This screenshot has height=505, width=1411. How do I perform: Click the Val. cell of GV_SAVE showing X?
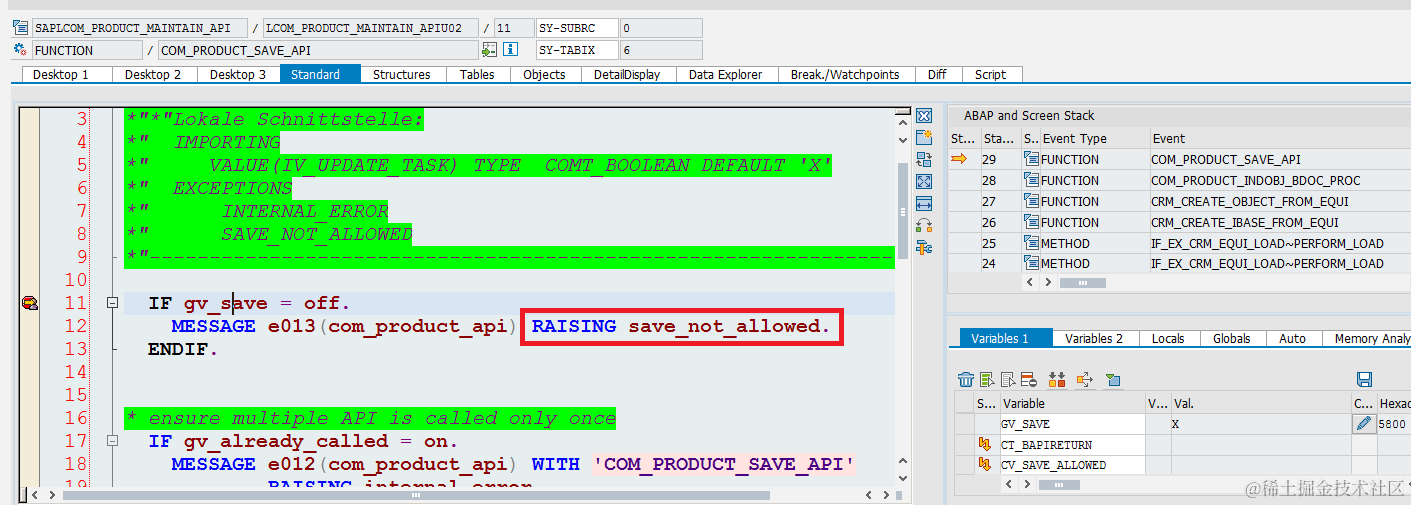click(x=1259, y=424)
